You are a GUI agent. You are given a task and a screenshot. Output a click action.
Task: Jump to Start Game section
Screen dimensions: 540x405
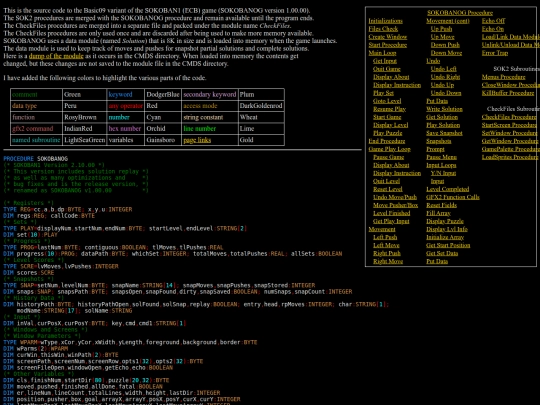[x=387, y=117]
